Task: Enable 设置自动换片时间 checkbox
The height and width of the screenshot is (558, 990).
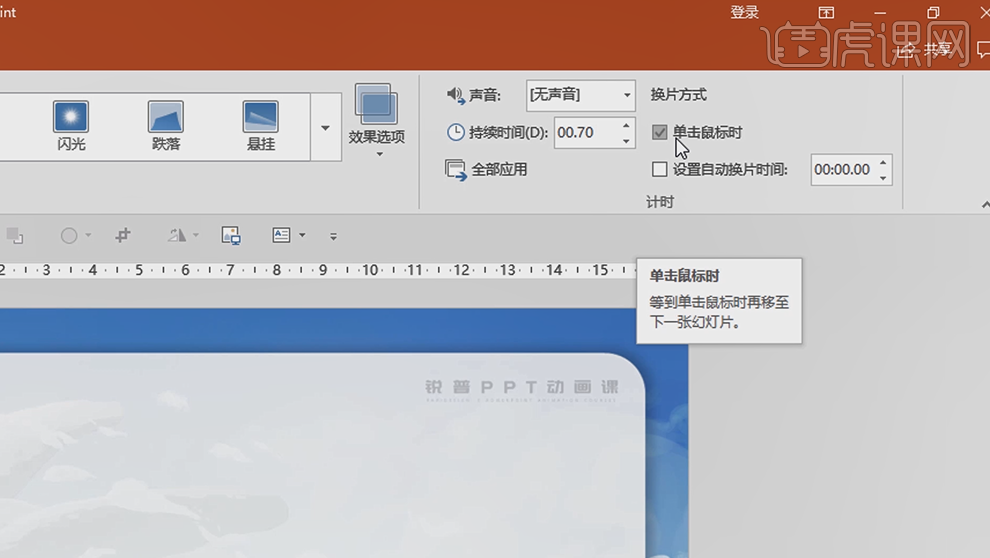Action: tap(660, 169)
